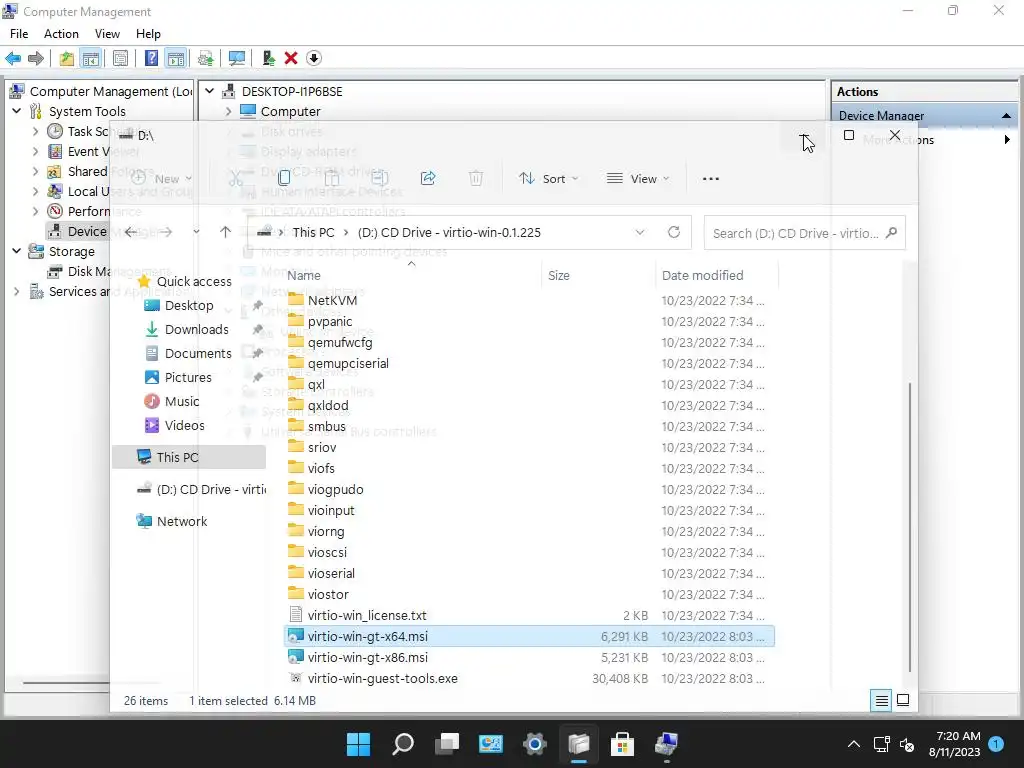Click Explorer's up-directory arrow

(225, 232)
